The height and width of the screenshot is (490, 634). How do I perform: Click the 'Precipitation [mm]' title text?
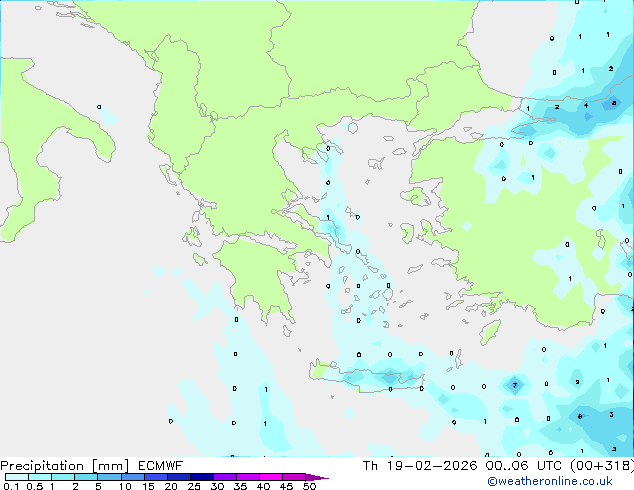[65, 466]
